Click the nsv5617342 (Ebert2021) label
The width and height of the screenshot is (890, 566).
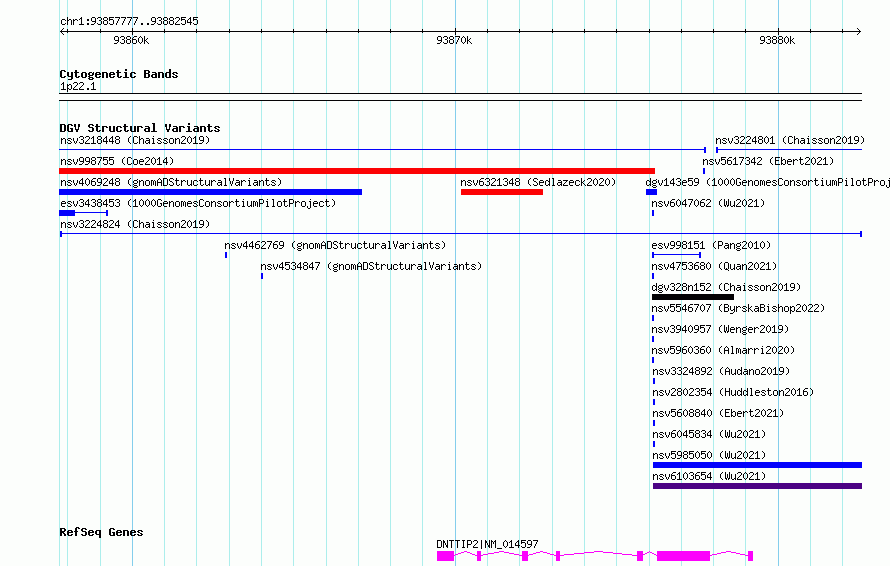point(768,161)
